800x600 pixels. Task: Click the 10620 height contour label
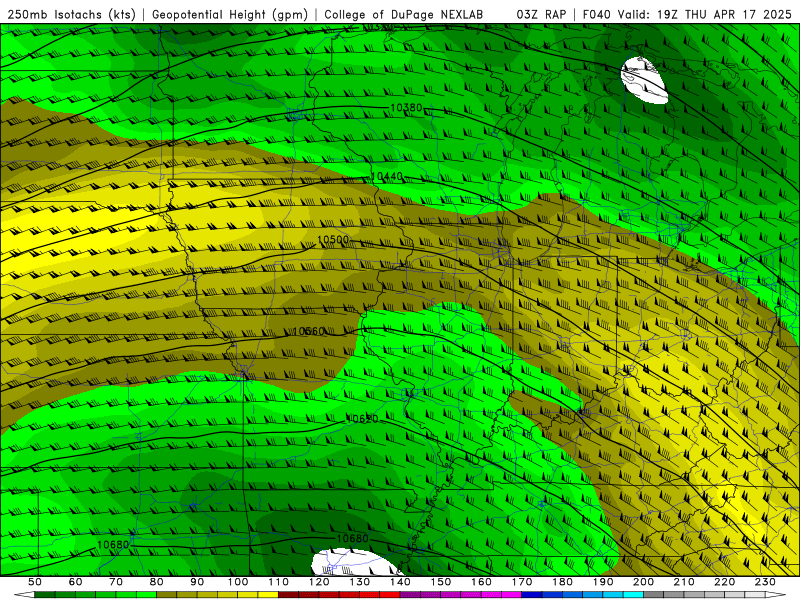[x=362, y=419]
